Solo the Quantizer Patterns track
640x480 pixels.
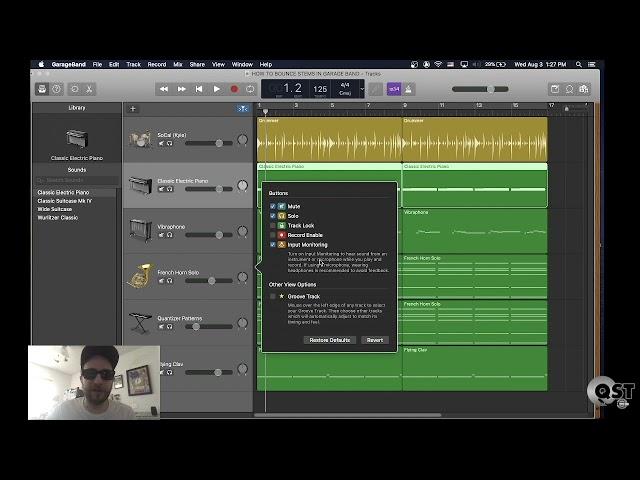[x=170, y=327]
